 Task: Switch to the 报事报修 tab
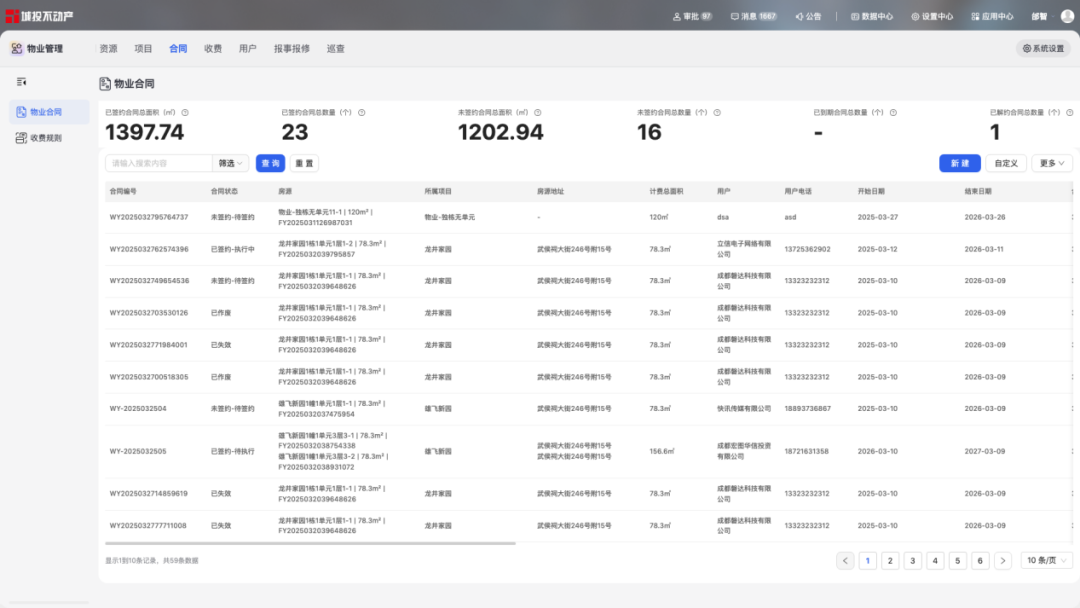click(x=291, y=48)
